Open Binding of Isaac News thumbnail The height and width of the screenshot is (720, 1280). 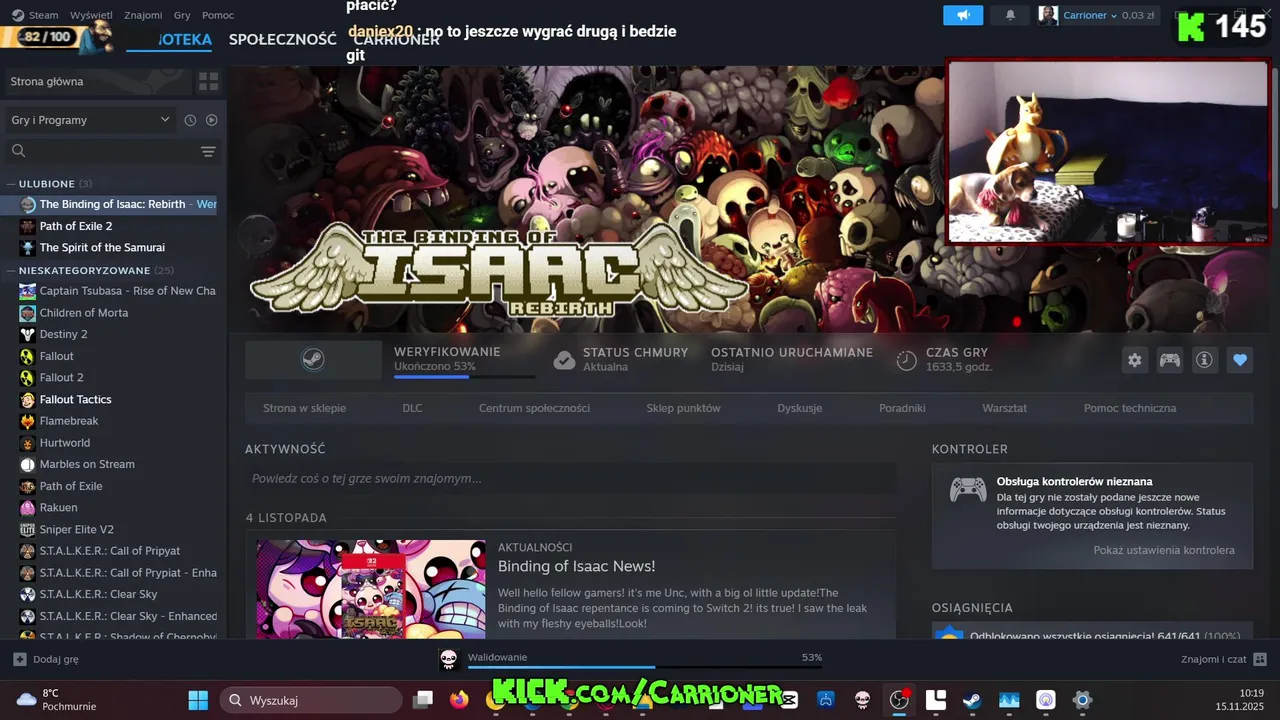coord(371,589)
